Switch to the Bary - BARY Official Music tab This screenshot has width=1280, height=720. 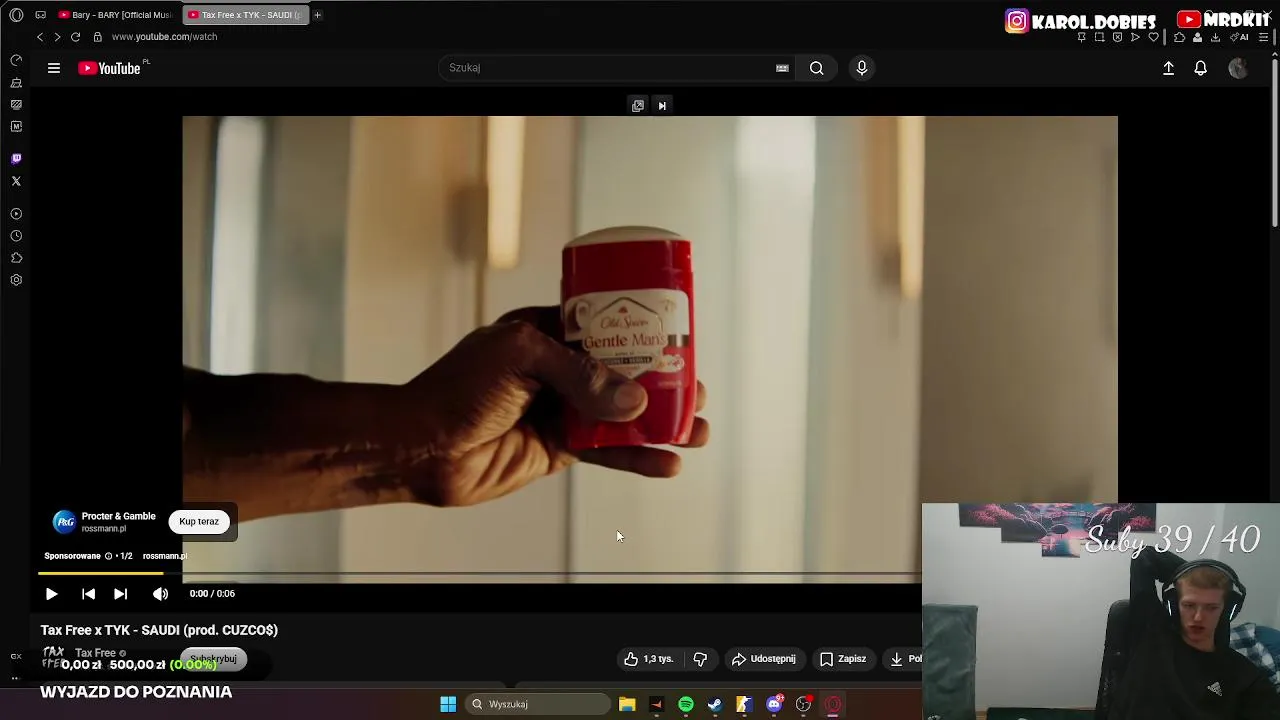pyautogui.click(x=116, y=15)
